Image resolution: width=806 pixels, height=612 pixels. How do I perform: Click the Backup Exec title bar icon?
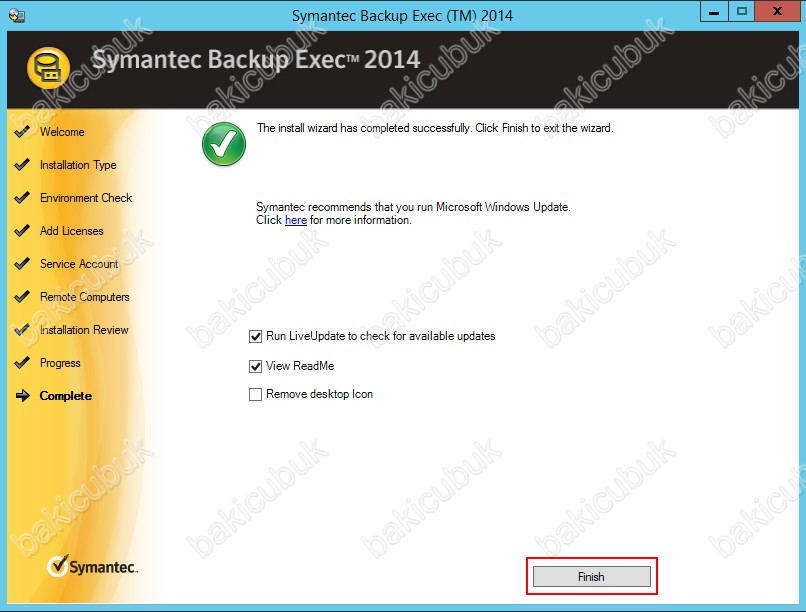[16, 15]
